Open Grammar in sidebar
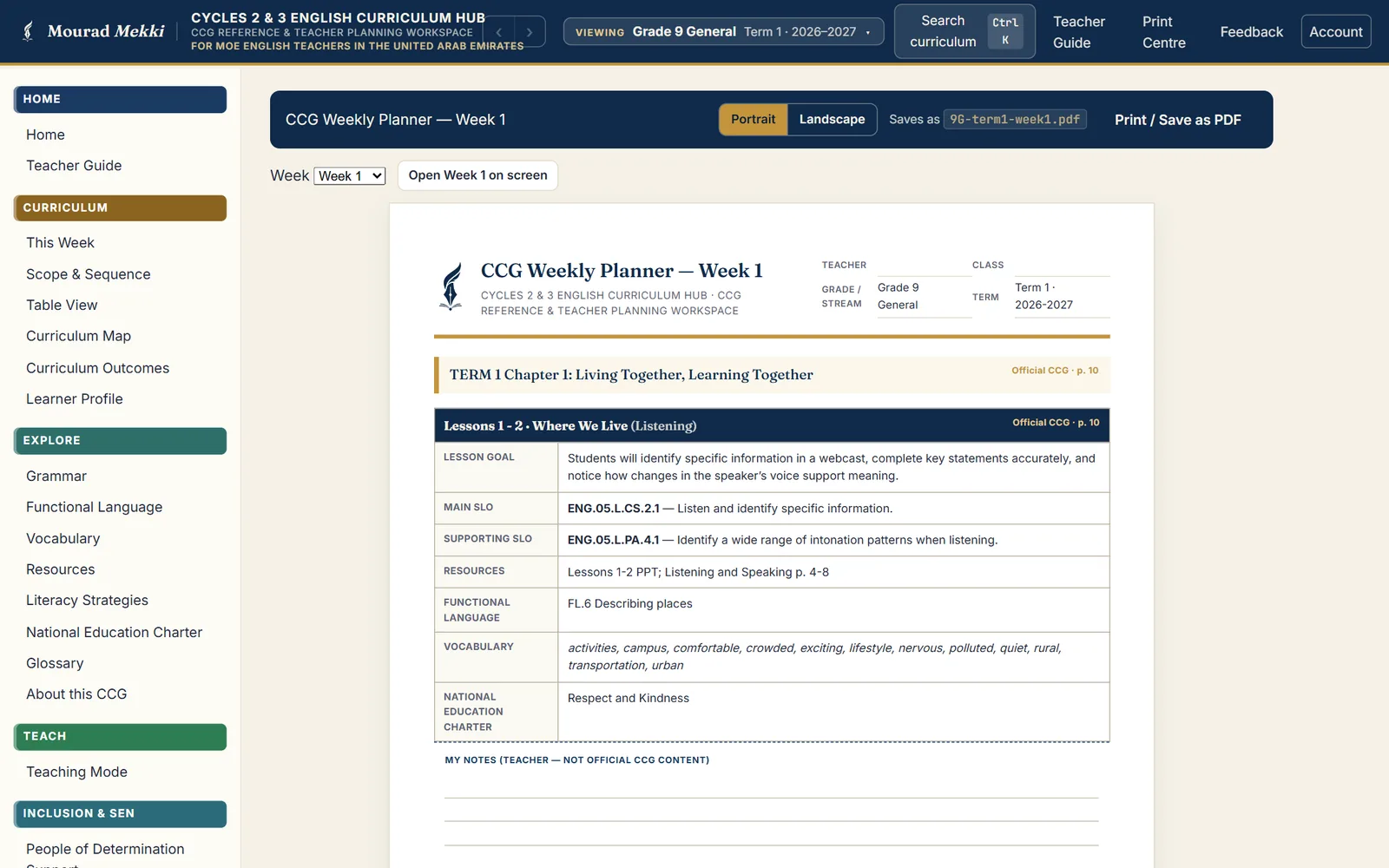 [56, 477]
